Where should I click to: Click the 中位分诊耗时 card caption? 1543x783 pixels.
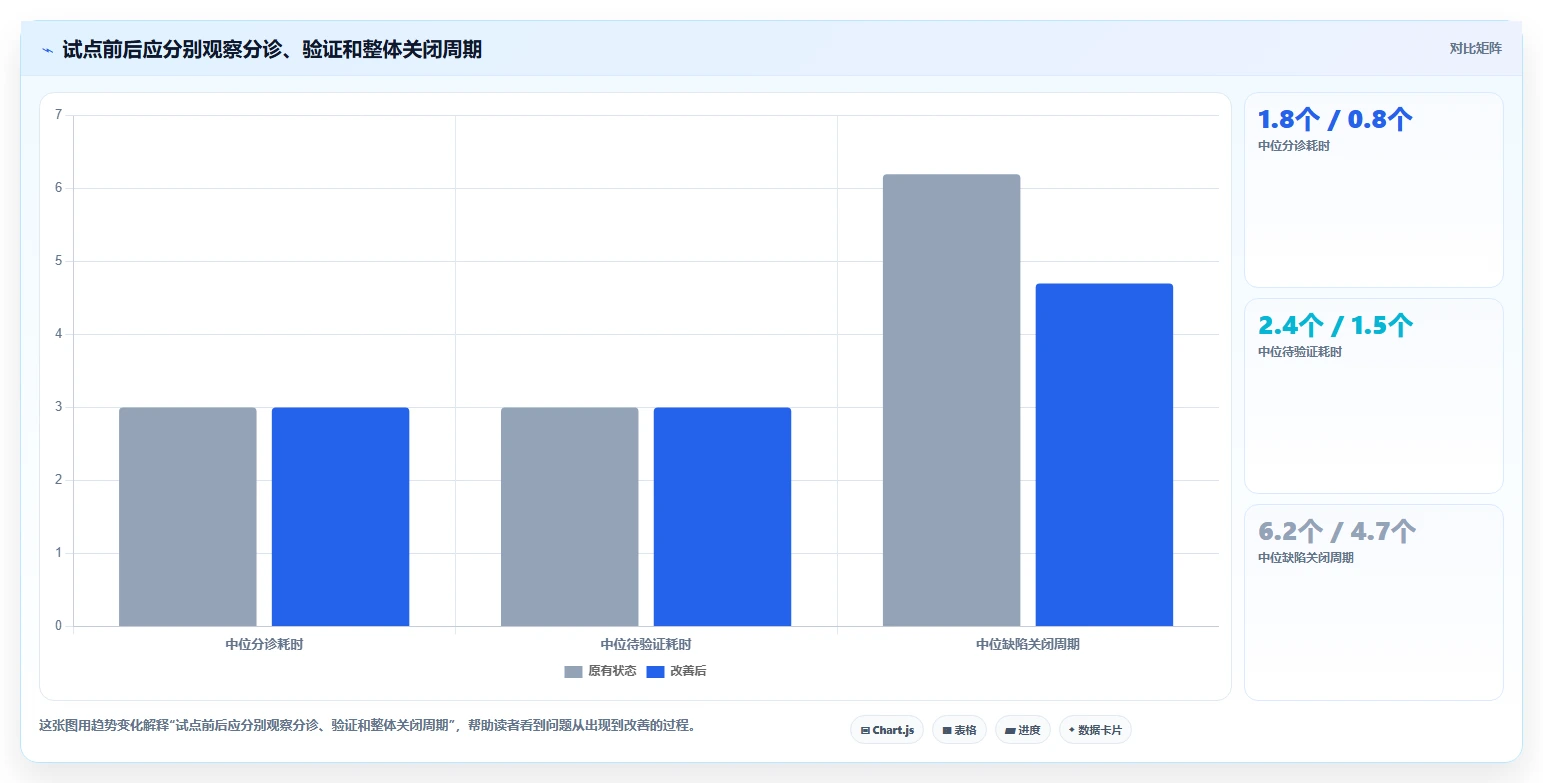[x=1294, y=146]
